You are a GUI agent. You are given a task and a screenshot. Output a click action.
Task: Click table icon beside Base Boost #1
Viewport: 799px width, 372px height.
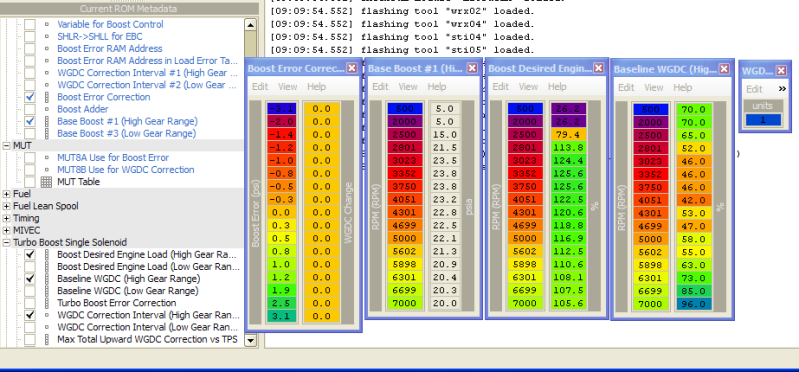point(47,121)
